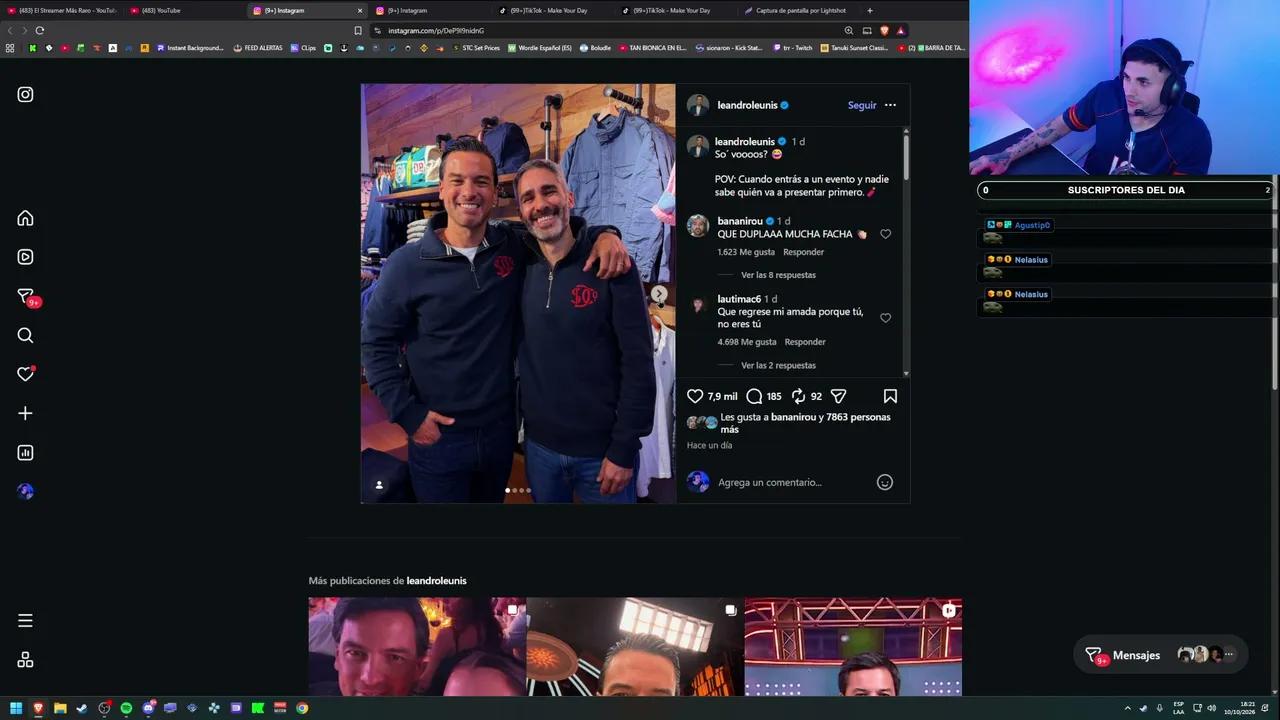Like the post with the heart icon
This screenshot has width=1280, height=720.
click(x=695, y=396)
